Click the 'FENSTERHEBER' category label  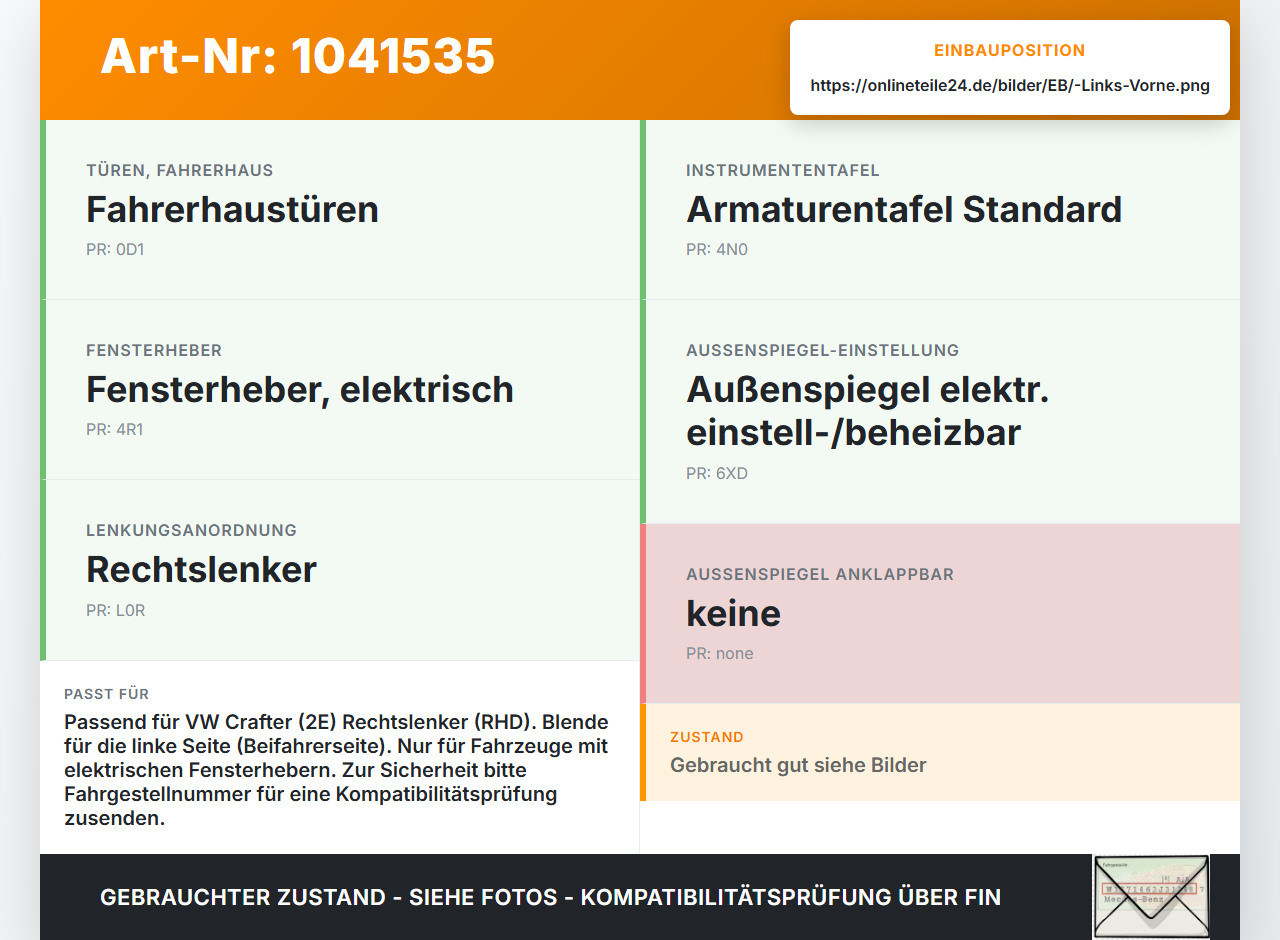(x=154, y=351)
